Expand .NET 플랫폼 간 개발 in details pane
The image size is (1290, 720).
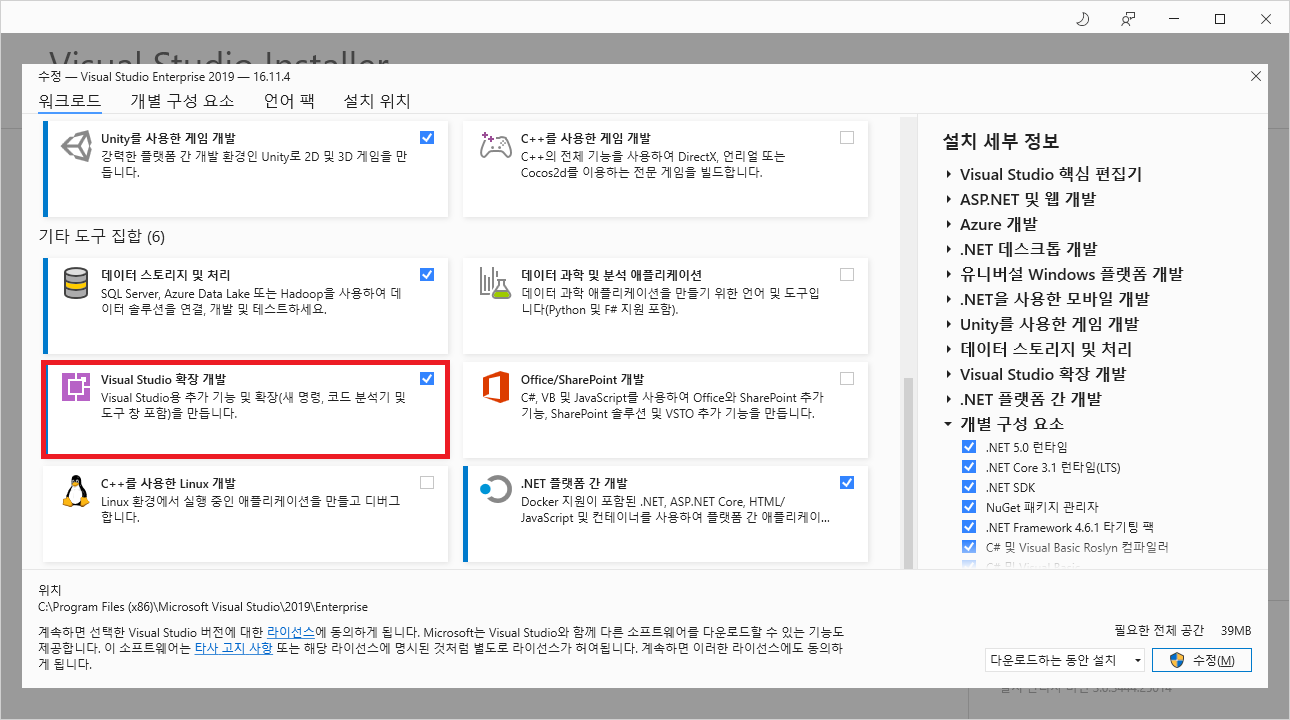pos(948,399)
